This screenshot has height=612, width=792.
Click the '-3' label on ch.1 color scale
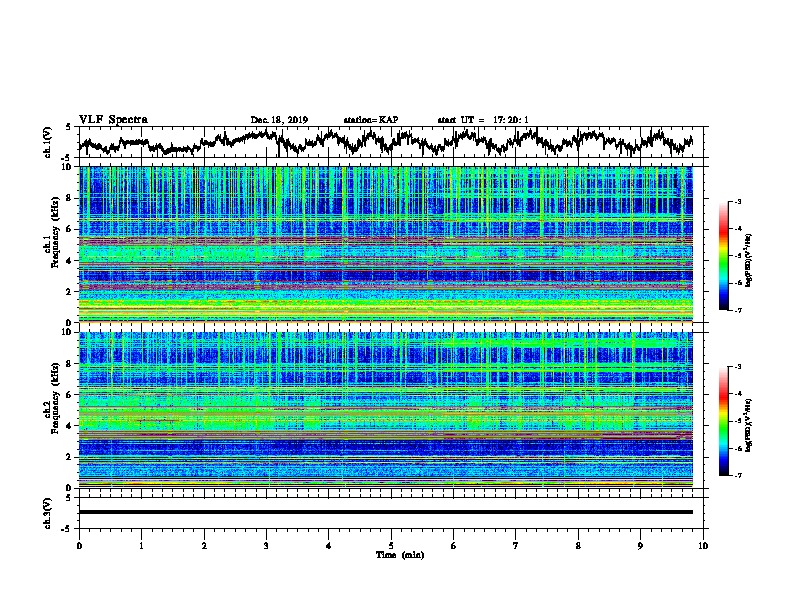pyautogui.click(x=737, y=202)
